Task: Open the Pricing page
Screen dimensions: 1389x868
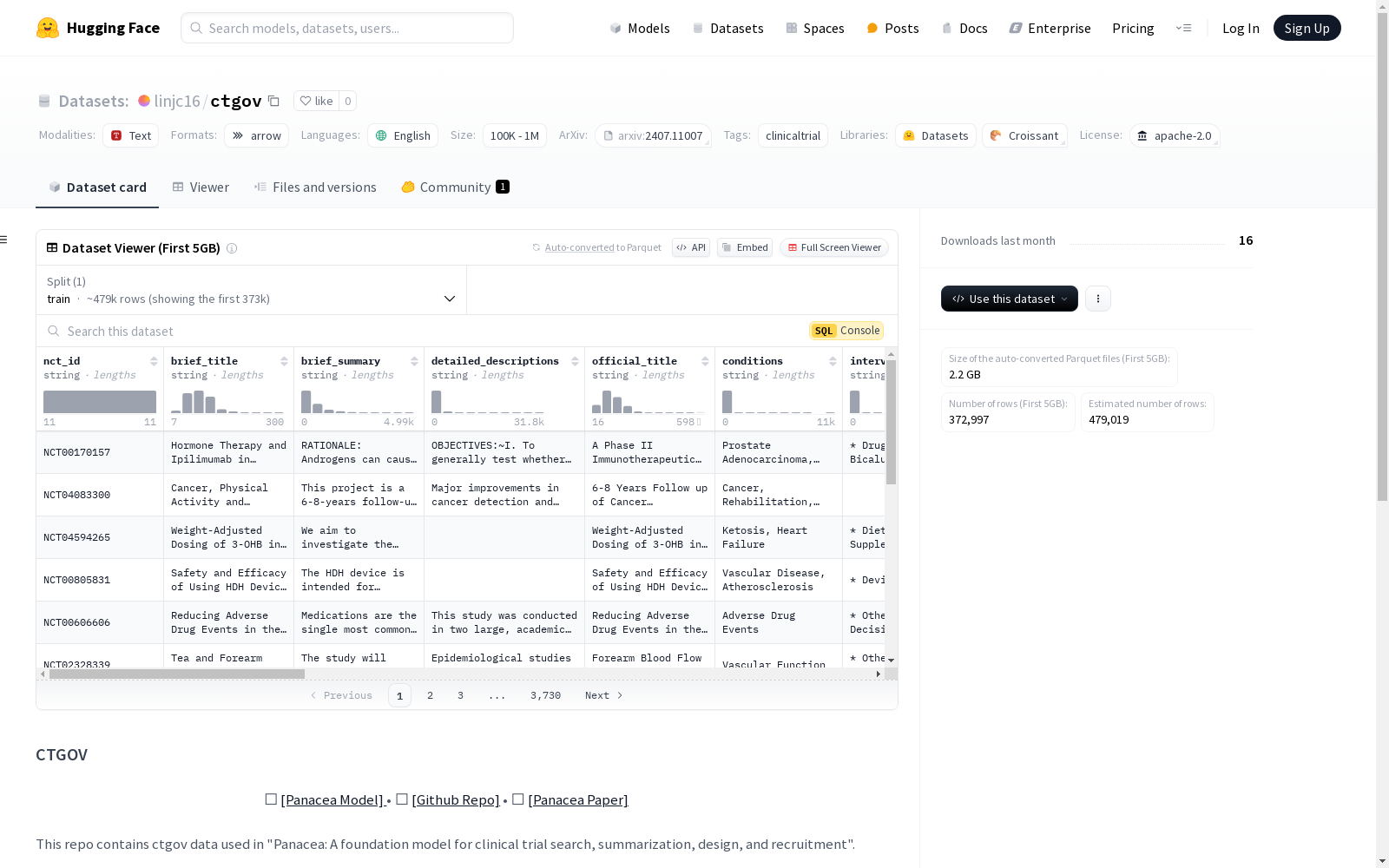Action: [1133, 28]
